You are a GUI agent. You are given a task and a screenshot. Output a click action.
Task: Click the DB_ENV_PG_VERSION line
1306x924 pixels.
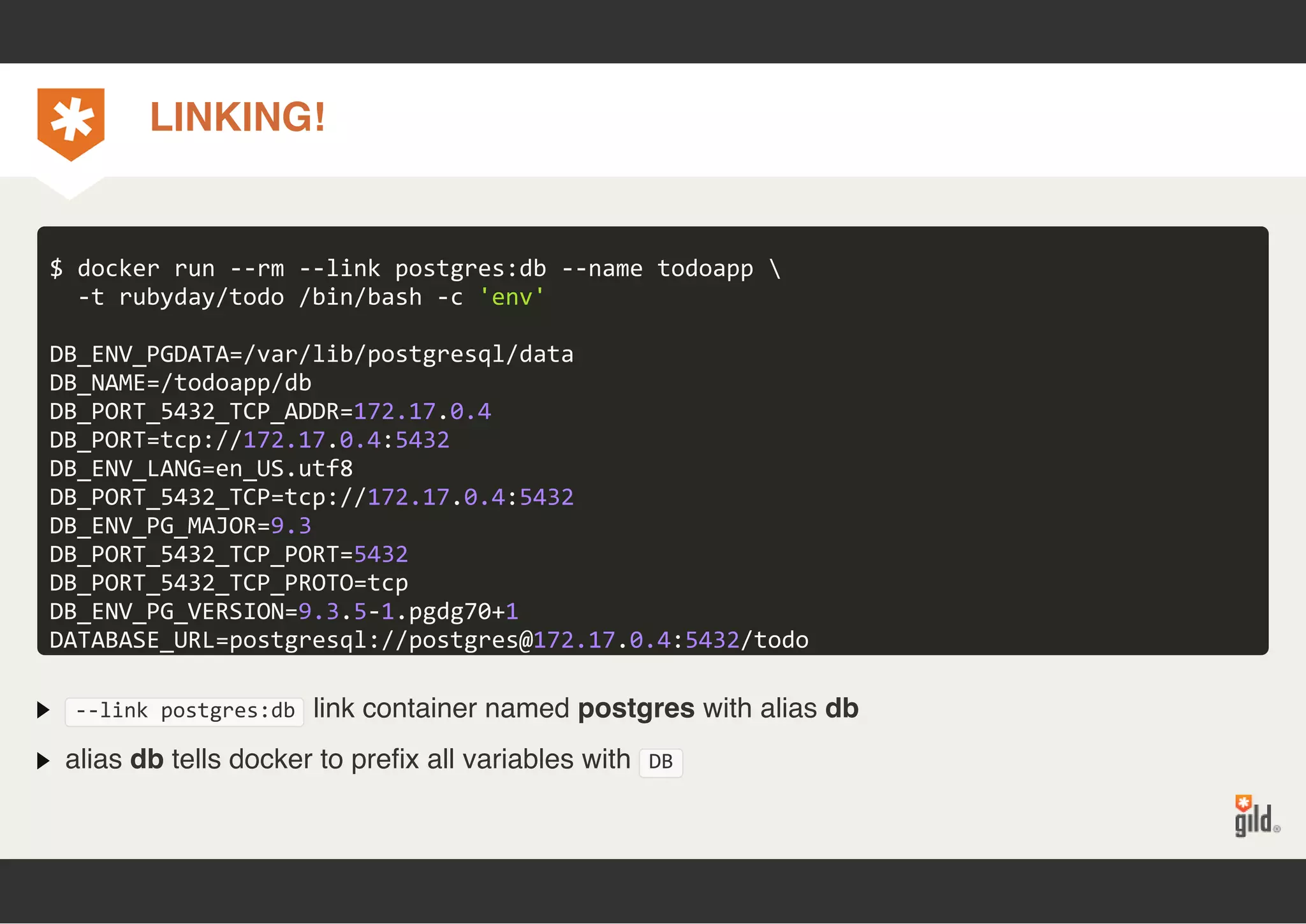tap(284, 612)
